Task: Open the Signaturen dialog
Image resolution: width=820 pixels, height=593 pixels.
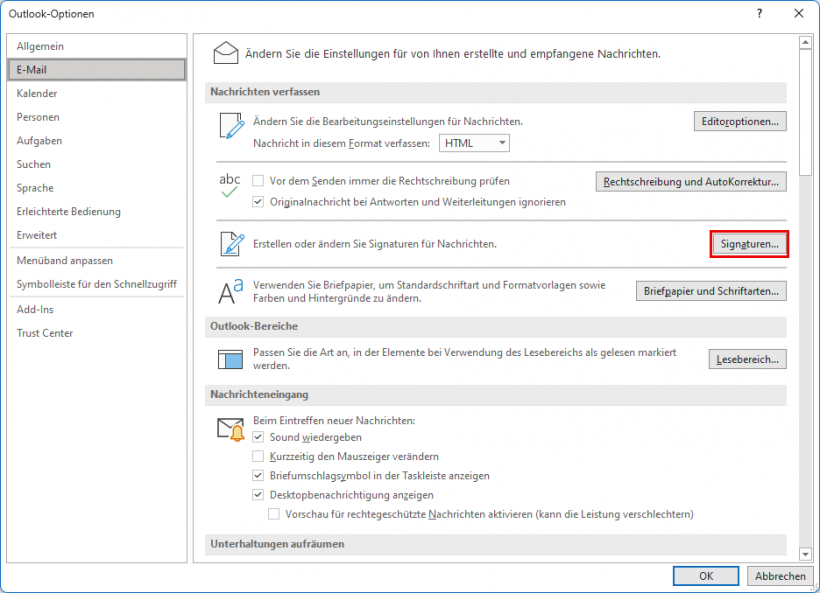Action: [x=749, y=244]
